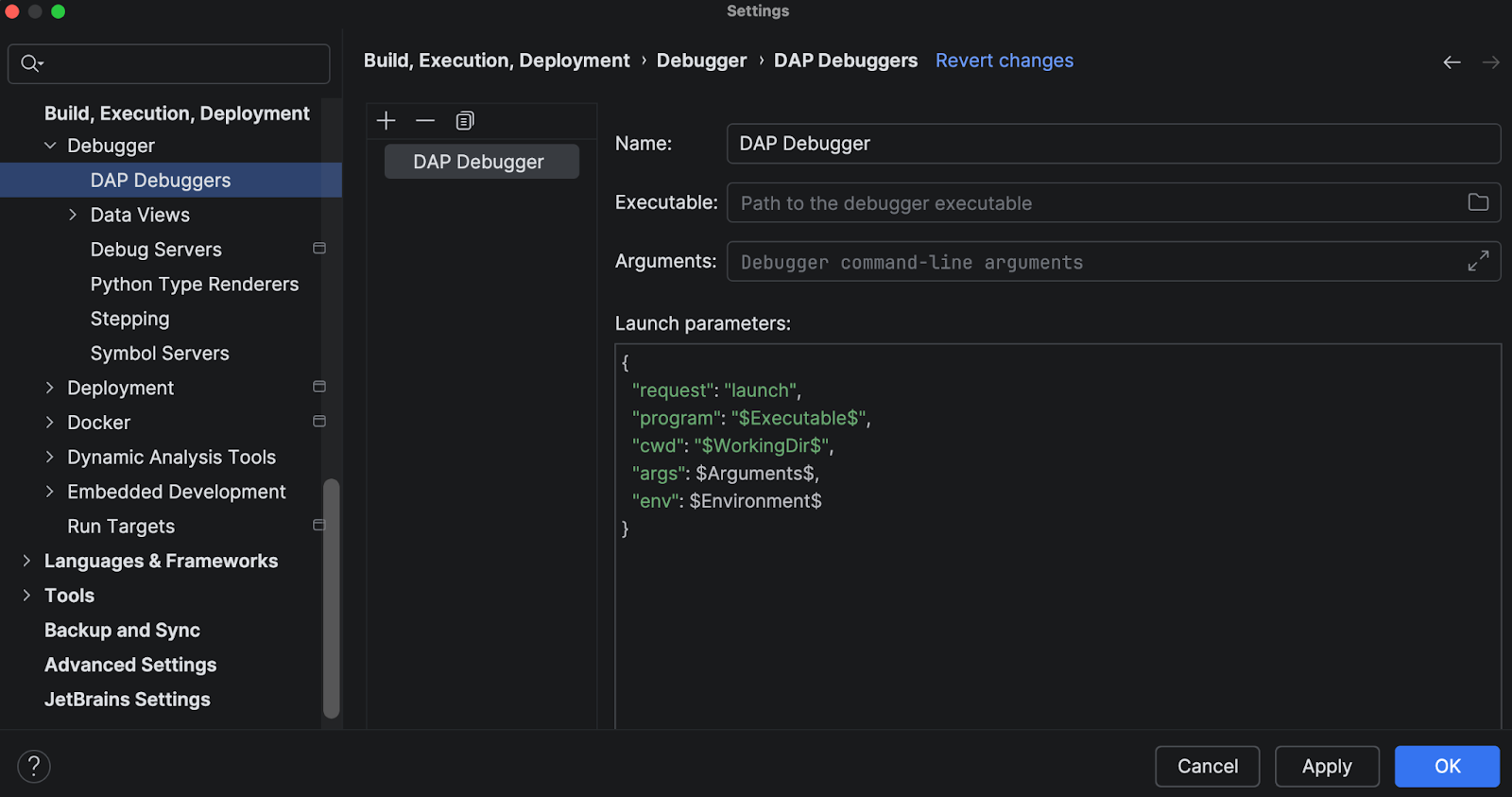1512x797 pixels.
Task: Click Revert changes link
Action: click(x=1004, y=61)
